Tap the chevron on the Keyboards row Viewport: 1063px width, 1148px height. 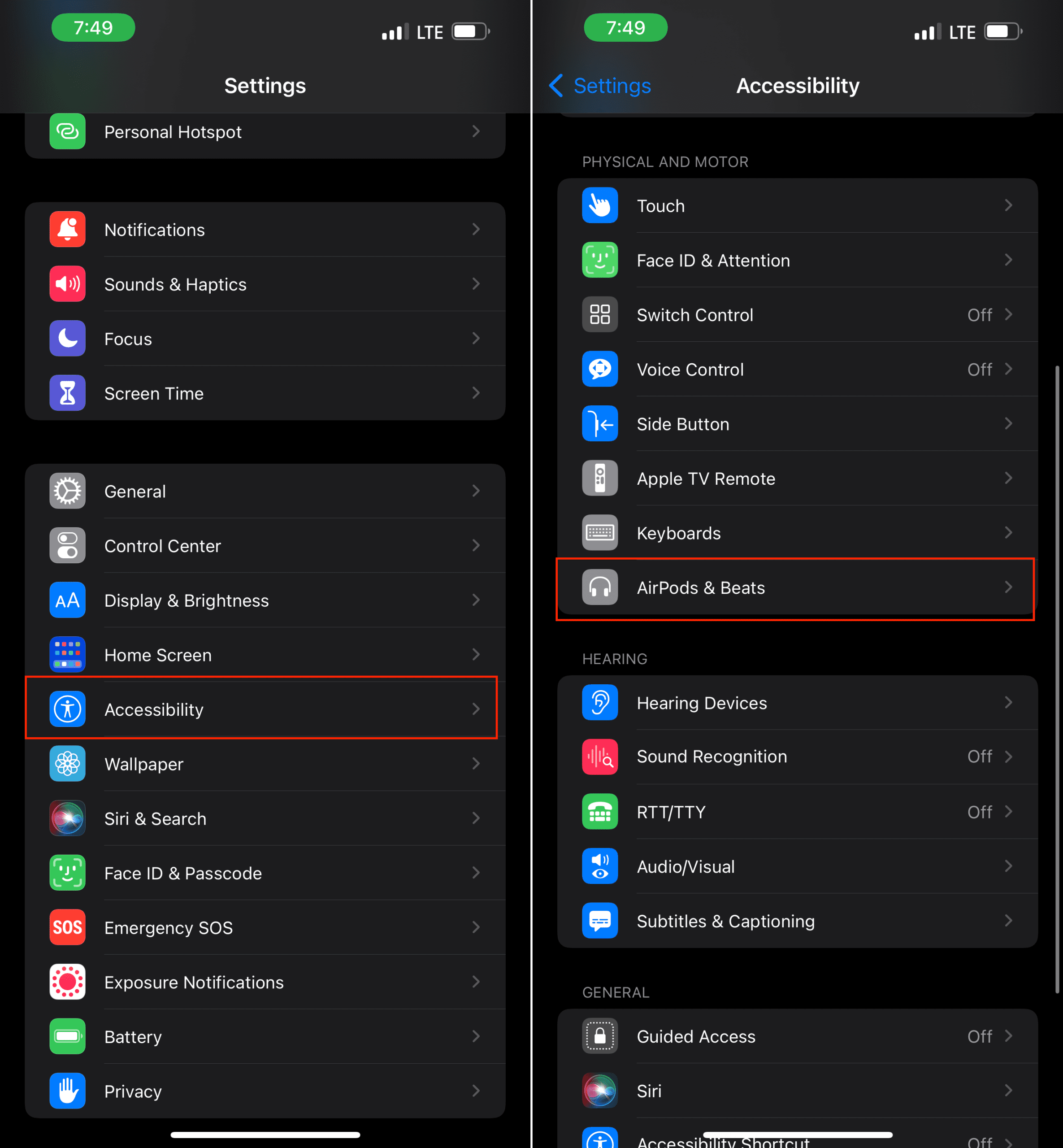pos(1008,533)
